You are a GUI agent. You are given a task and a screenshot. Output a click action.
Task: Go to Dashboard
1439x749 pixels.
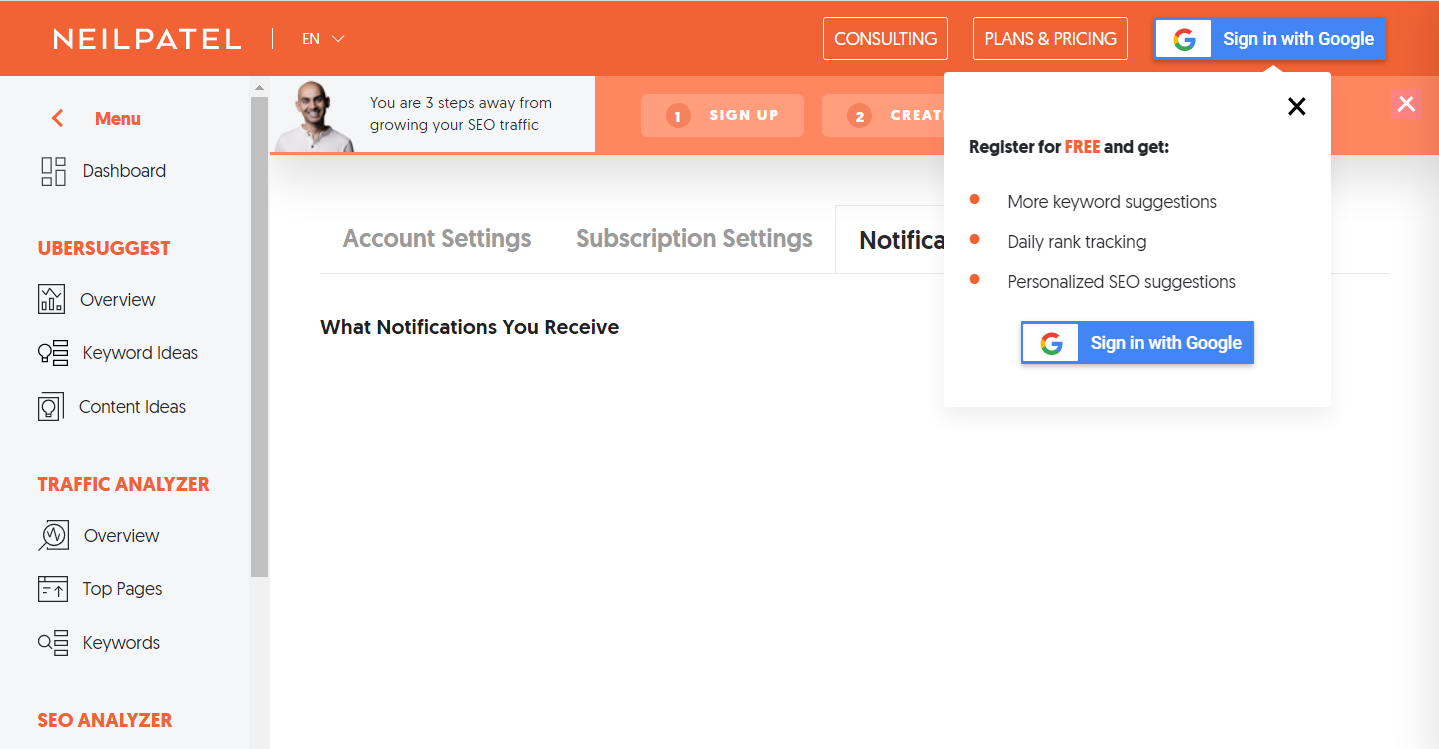coord(124,171)
